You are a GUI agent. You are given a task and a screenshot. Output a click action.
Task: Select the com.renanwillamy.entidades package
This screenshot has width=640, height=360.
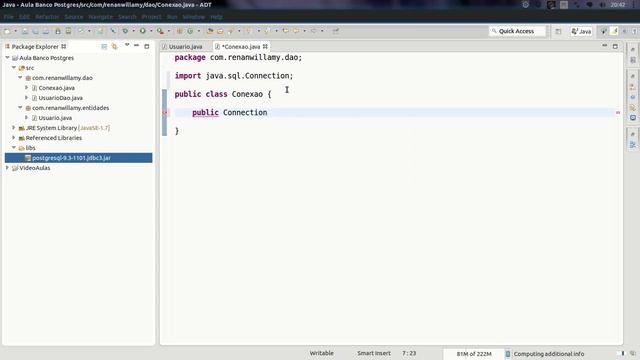coord(71,108)
